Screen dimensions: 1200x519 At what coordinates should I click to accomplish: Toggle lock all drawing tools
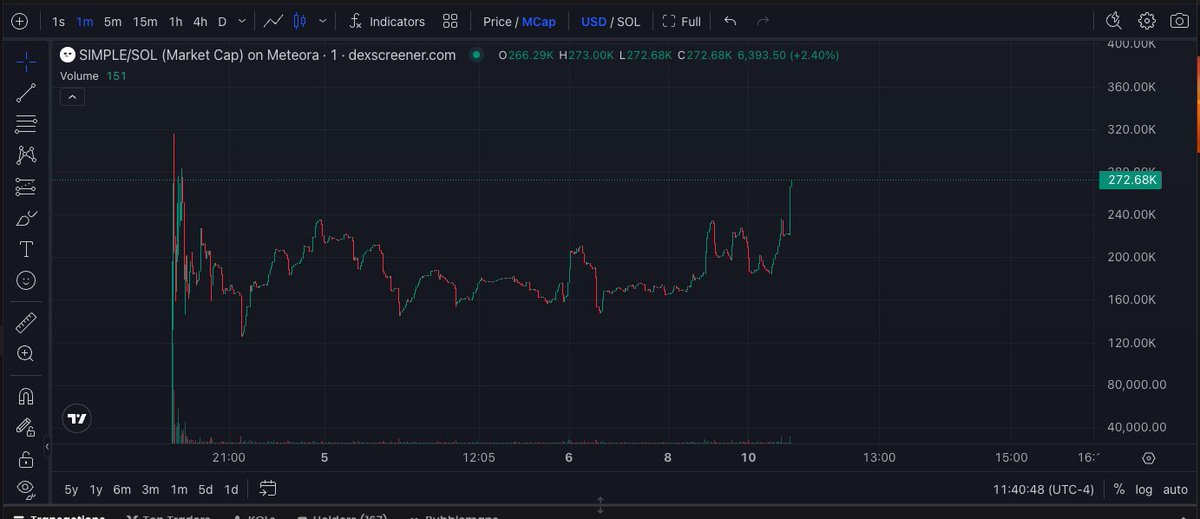pos(26,459)
